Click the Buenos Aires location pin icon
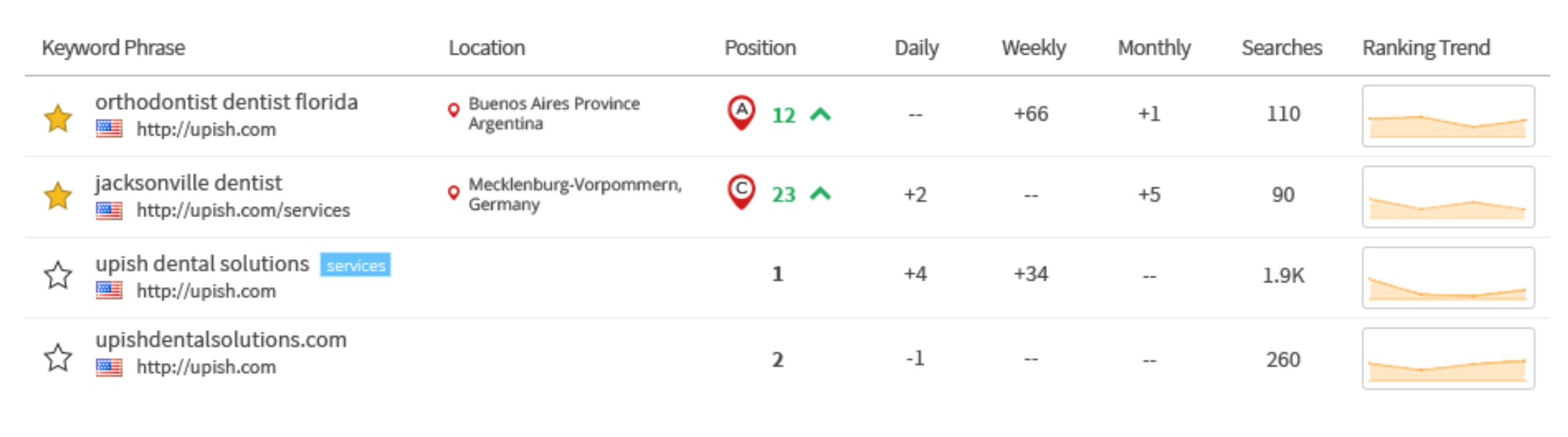The height and width of the screenshot is (437, 1568). point(454,111)
